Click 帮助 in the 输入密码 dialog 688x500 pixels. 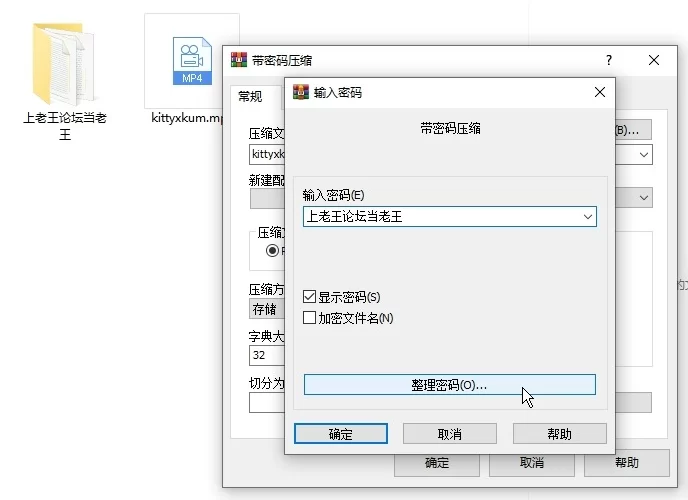[x=559, y=434]
